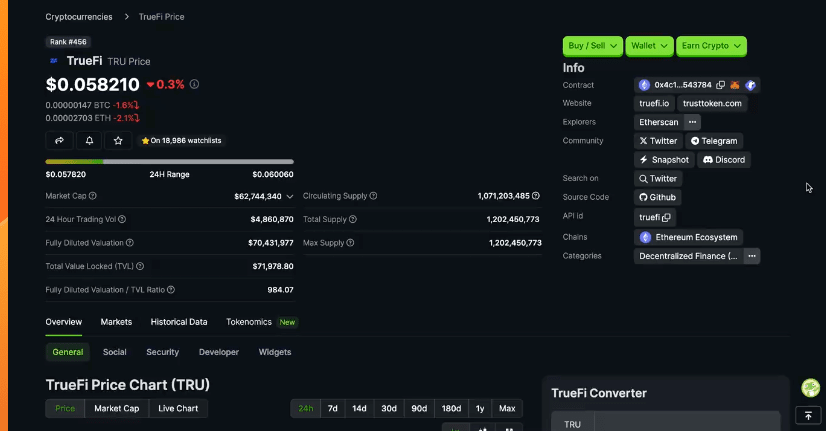Click the 24H Range progress bar
Viewport: 826px width, 431px height.
(x=170, y=162)
